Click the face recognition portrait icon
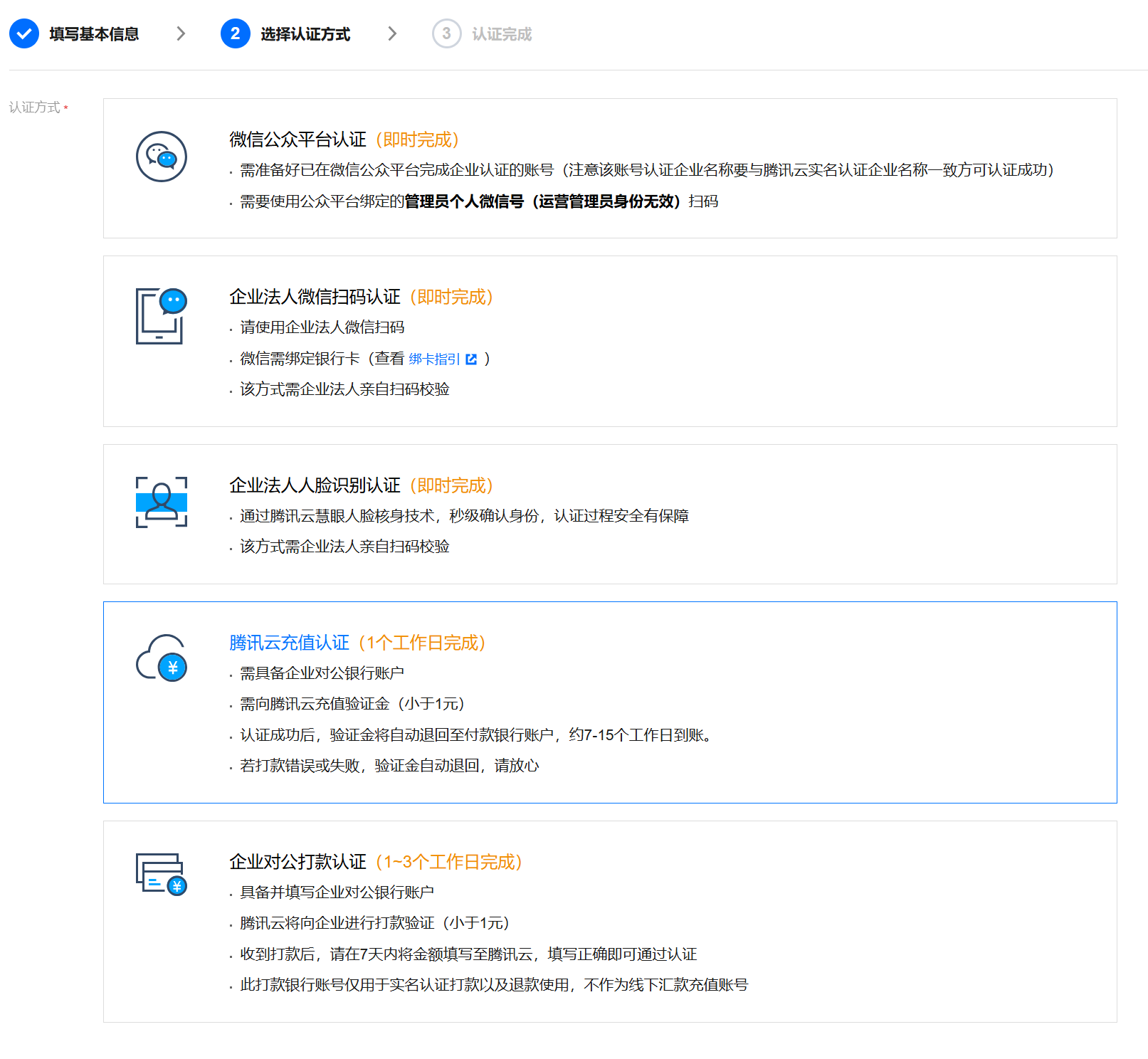This screenshot has width=1148, height=1059. (x=162, y=502)
